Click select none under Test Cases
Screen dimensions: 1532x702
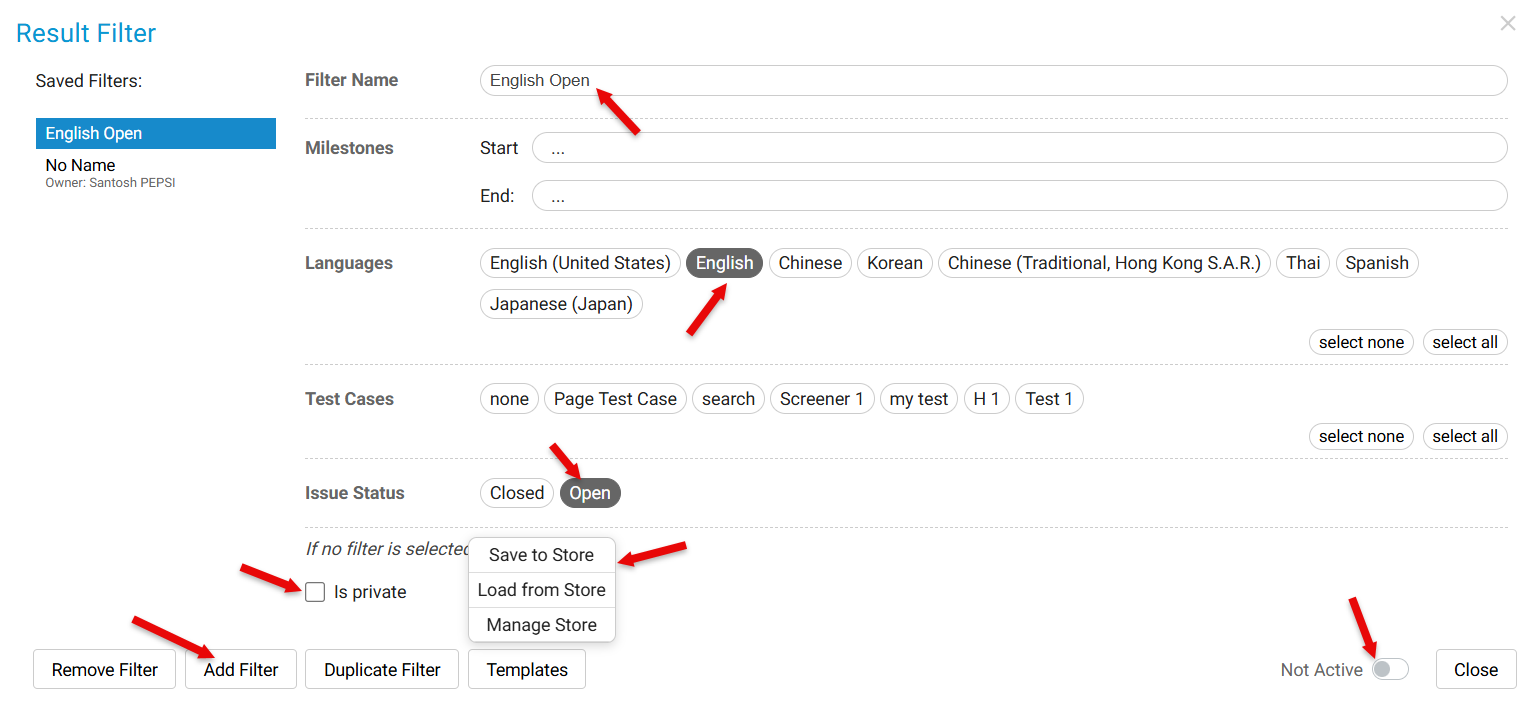(x=1361, y=436)
